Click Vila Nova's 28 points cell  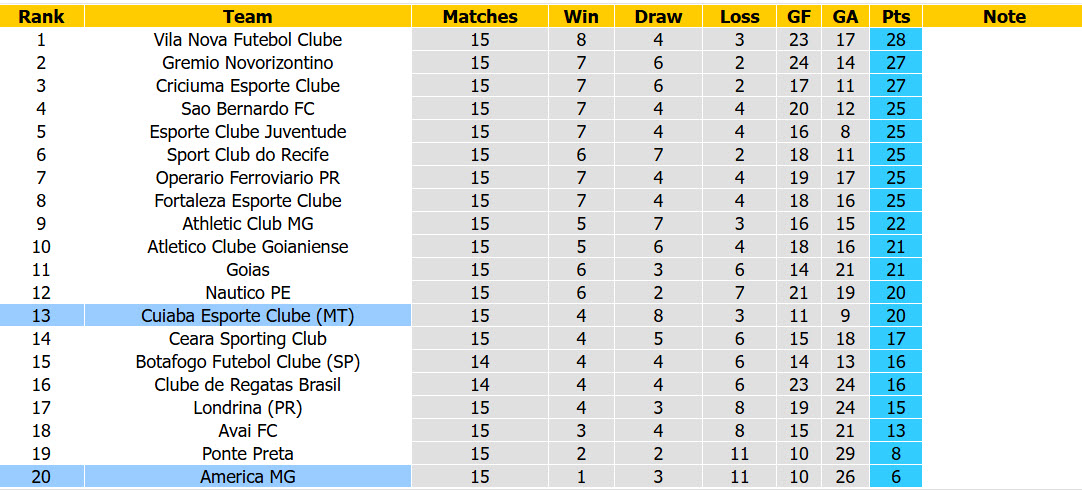tap(896, 40)
